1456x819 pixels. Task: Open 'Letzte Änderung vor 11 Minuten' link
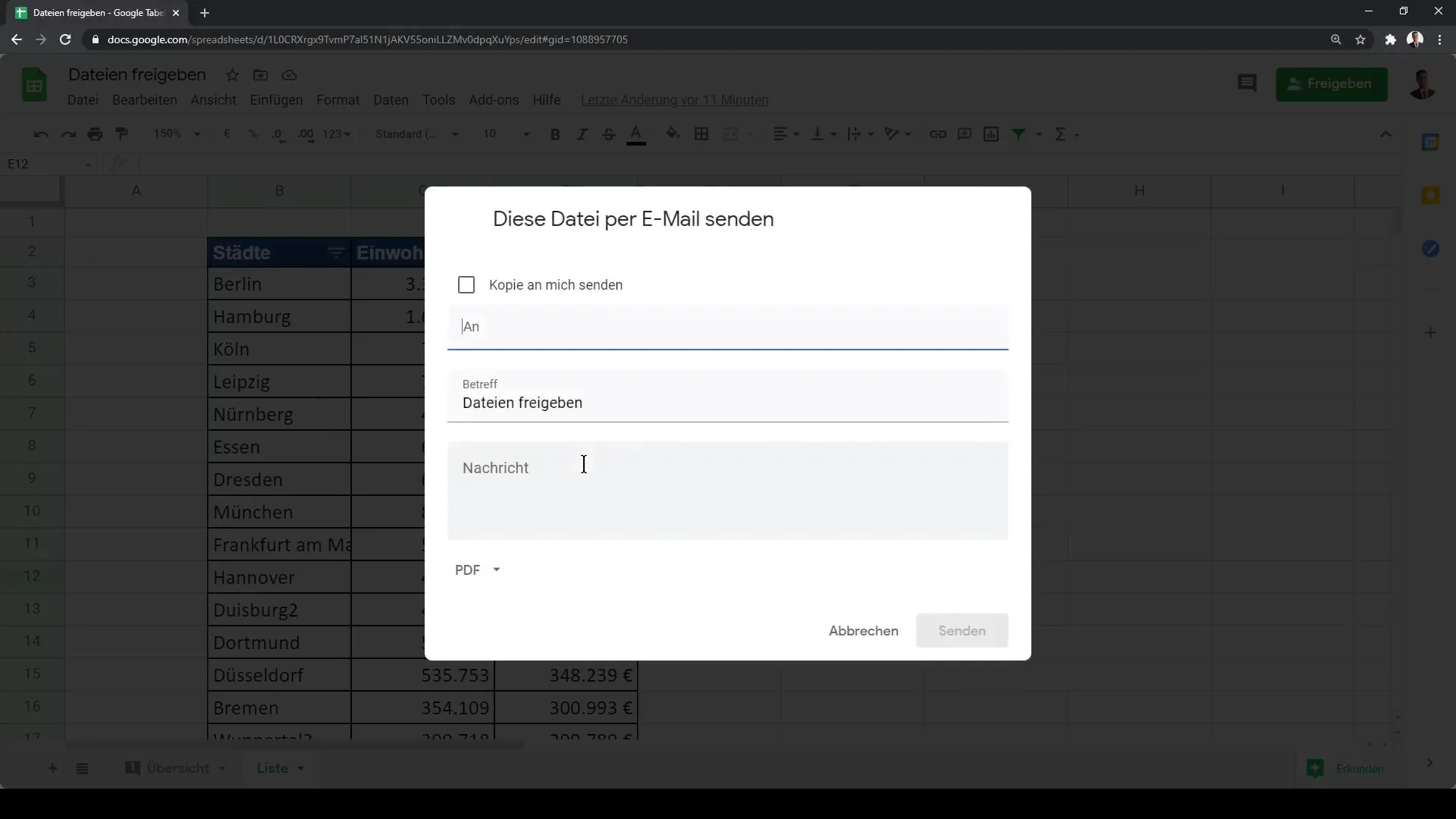(x=674, y=100)
